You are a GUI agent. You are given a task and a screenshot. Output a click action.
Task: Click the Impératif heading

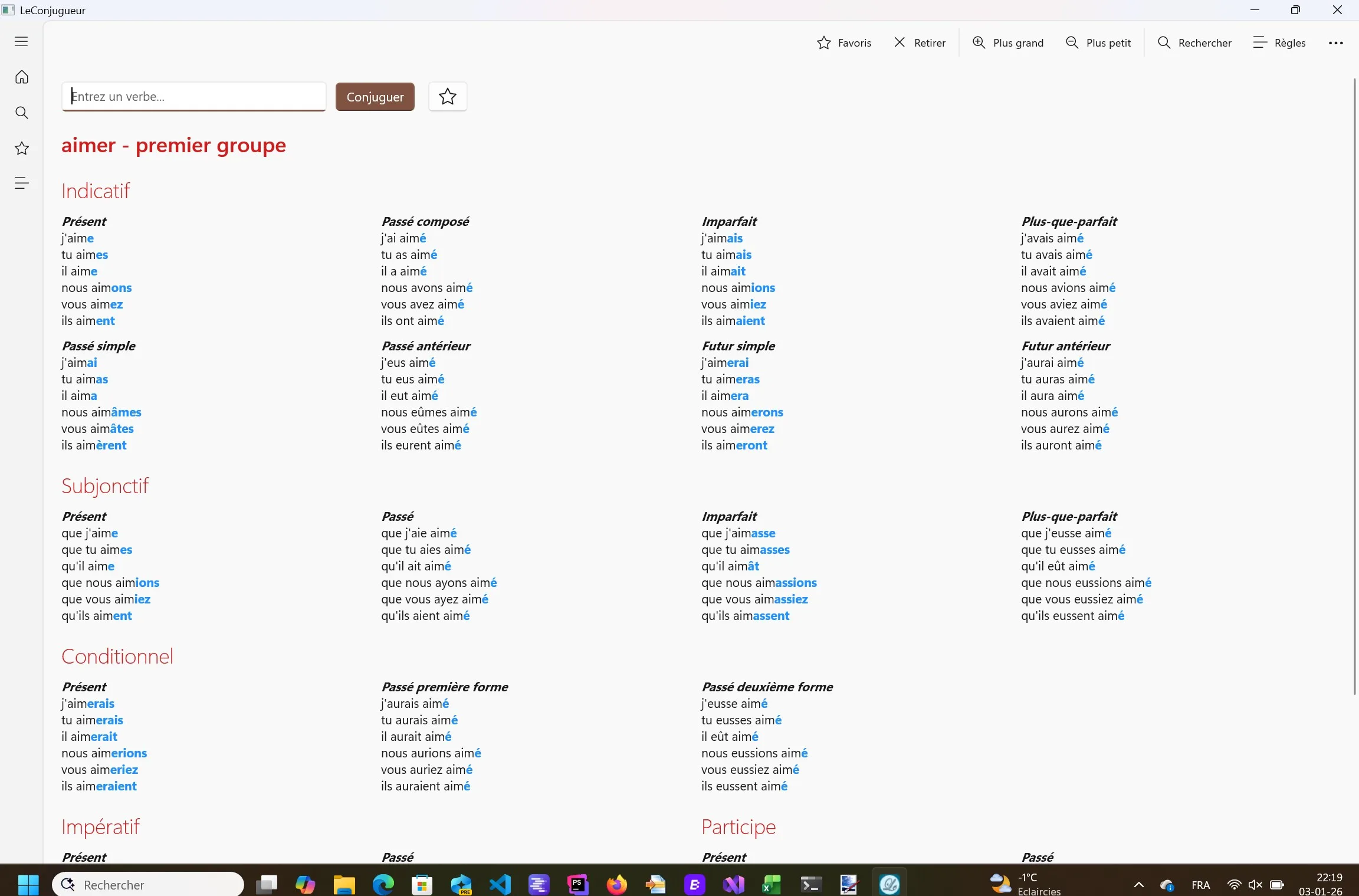click(x=100, y=826)
